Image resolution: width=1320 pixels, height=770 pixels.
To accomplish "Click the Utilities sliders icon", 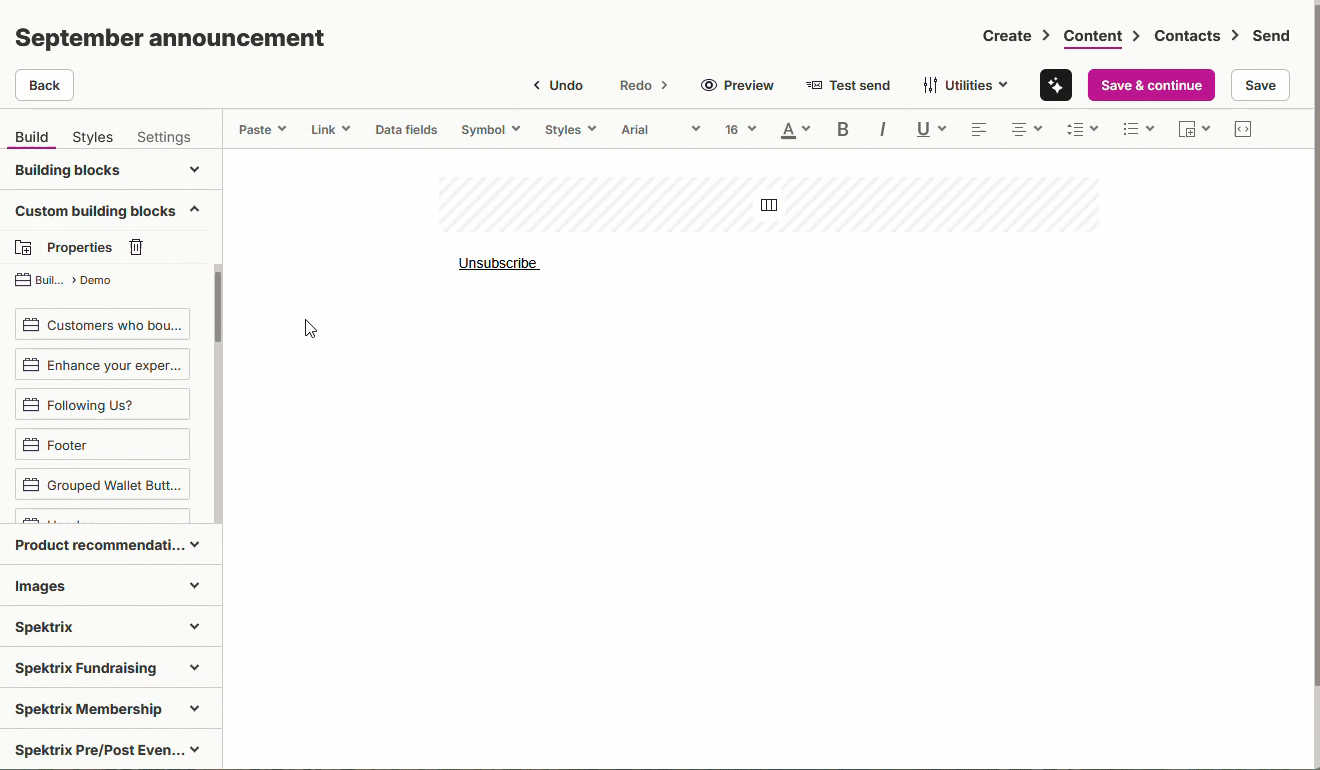I will coord(930,85).
